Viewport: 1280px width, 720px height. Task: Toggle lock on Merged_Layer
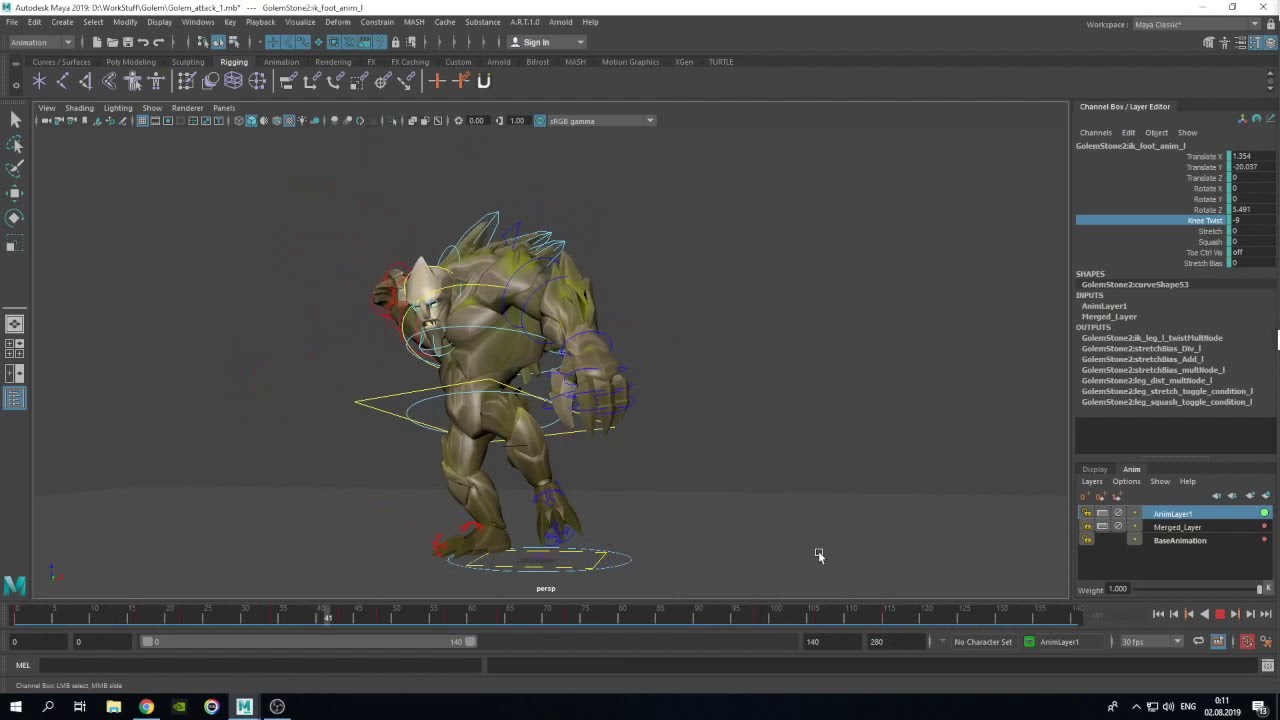pyautogui.click(x=1087, y=527)
